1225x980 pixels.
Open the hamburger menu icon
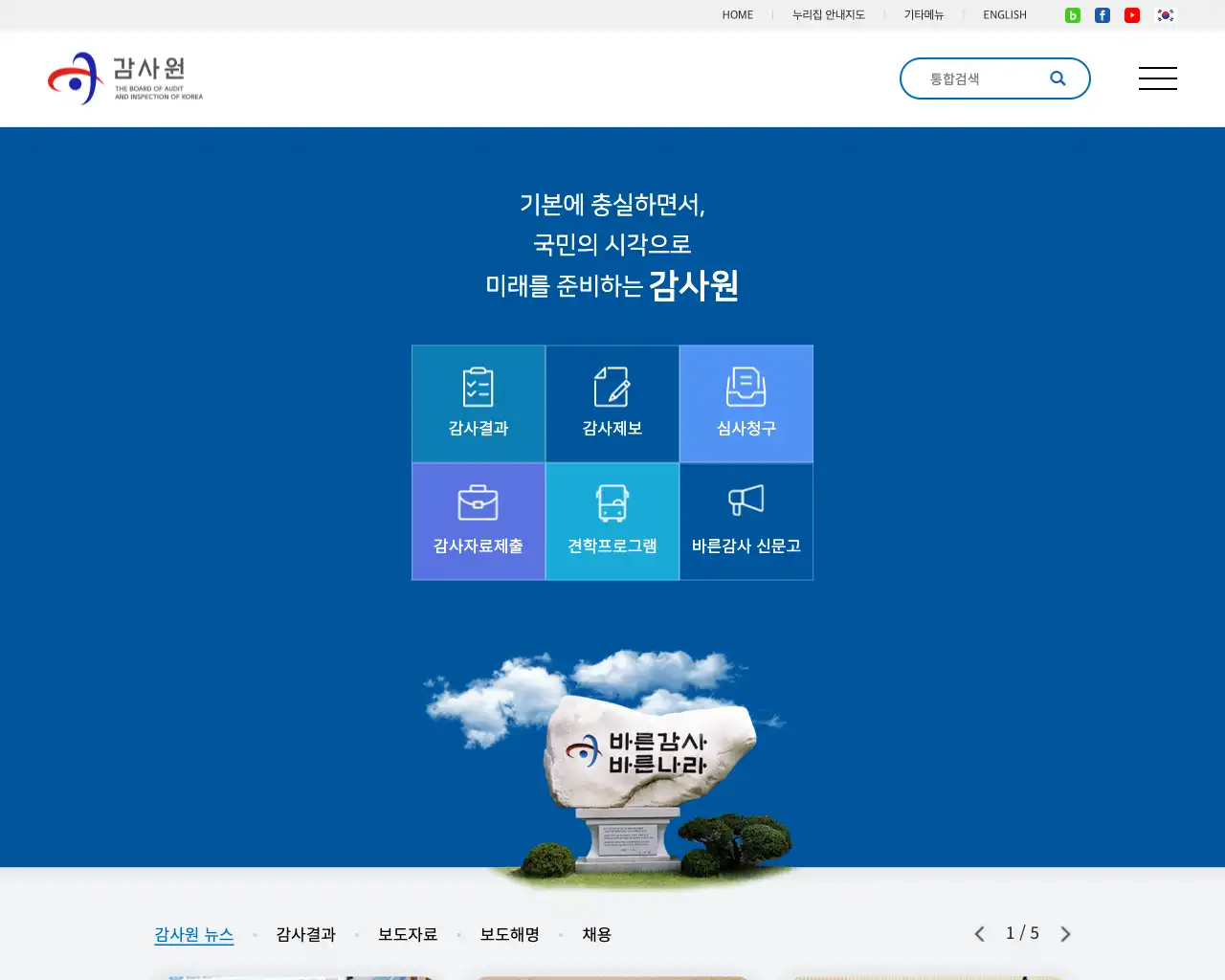(x=1158, y=78)
